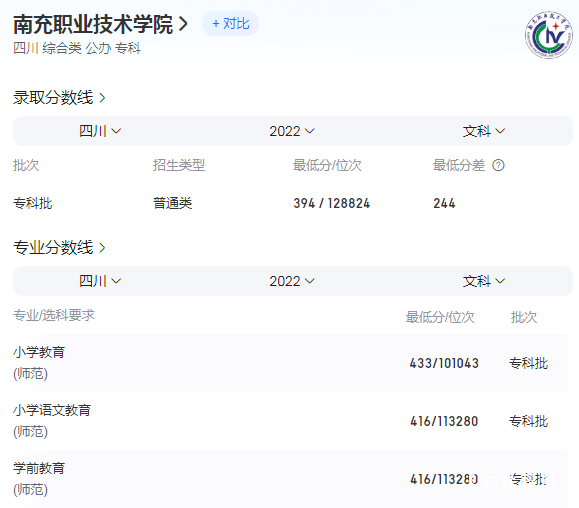Click the + 对比 compare button
The width and height of the screenshot is (579, 508).
click(x=230, y=24)
